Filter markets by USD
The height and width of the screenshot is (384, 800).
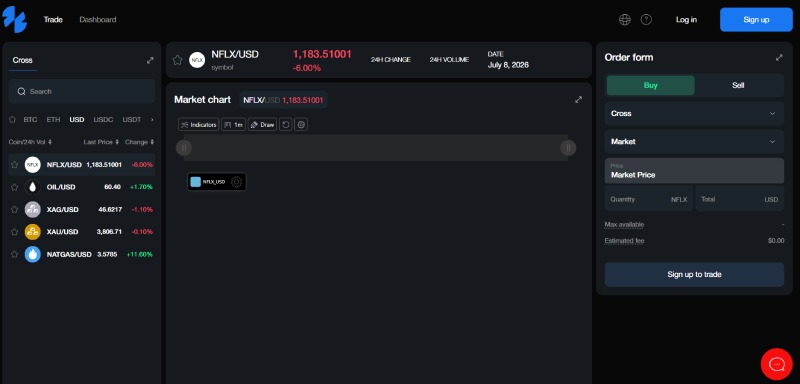[x=77, y=120]
